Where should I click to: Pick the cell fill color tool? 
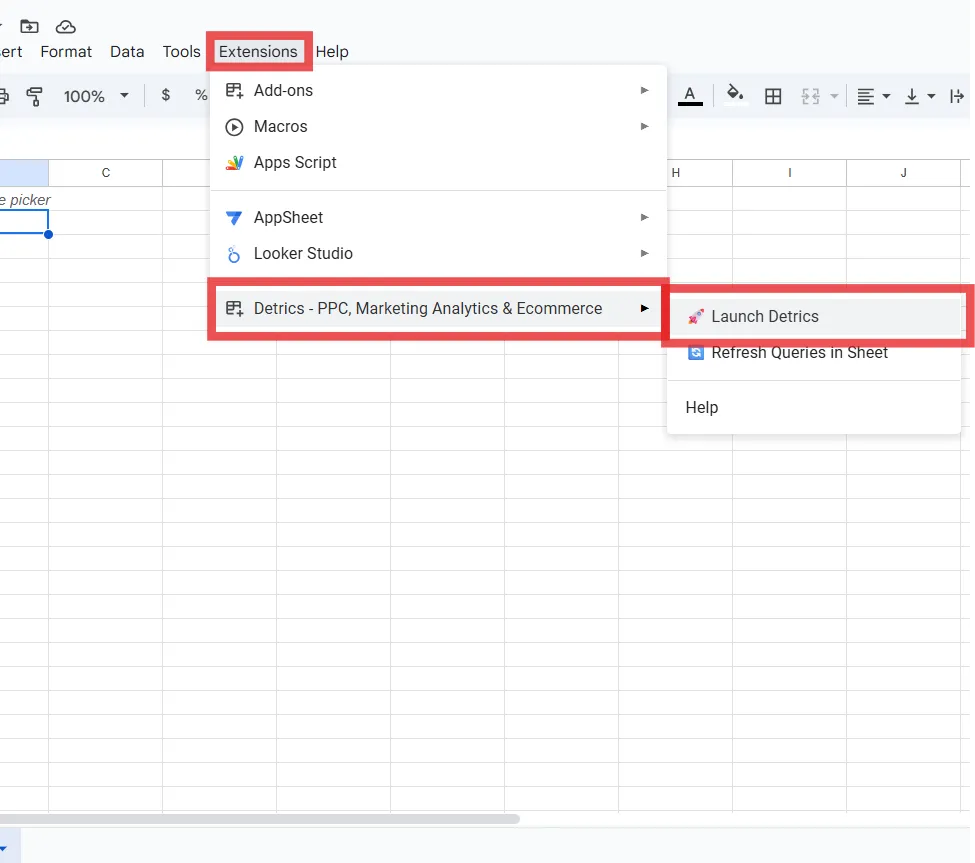click(x=735, y=96)
